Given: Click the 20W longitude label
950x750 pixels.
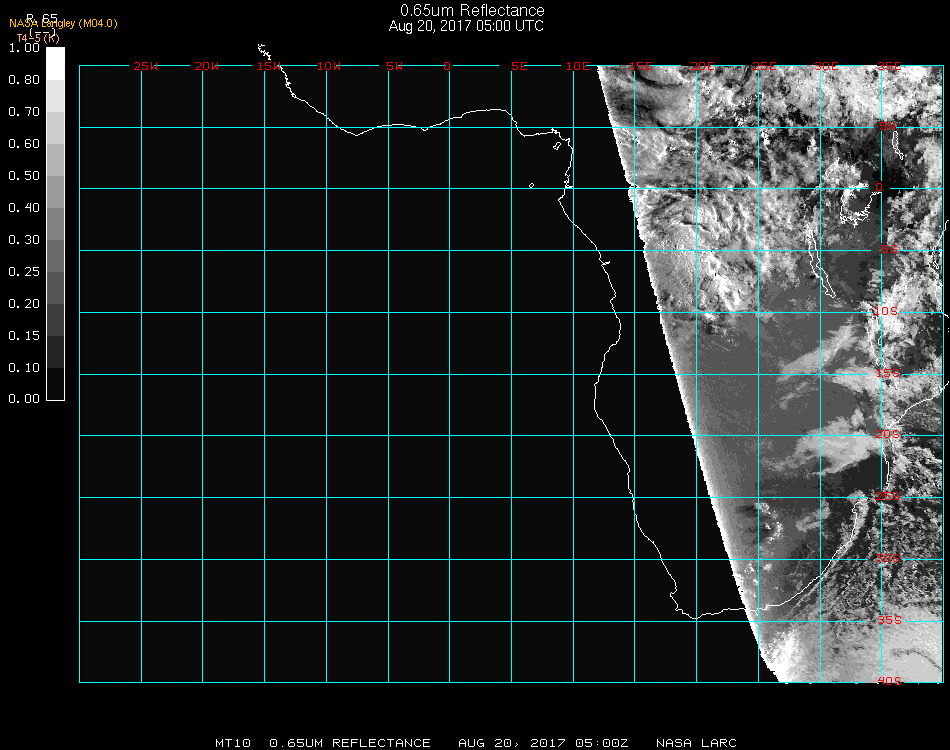Looking at the screenshot, I should (x=207, y=66).
